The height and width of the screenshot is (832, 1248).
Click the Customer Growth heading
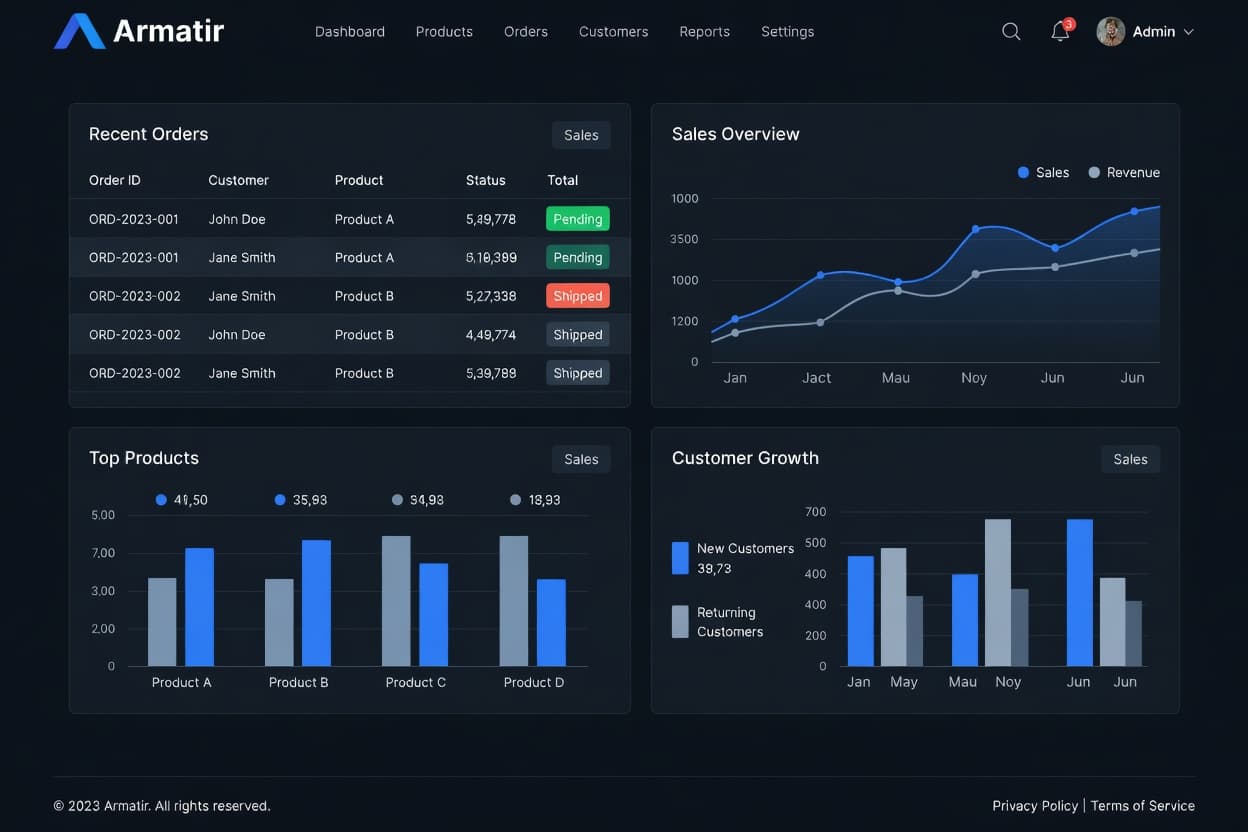pyautogui.click(x=745, y=458)
